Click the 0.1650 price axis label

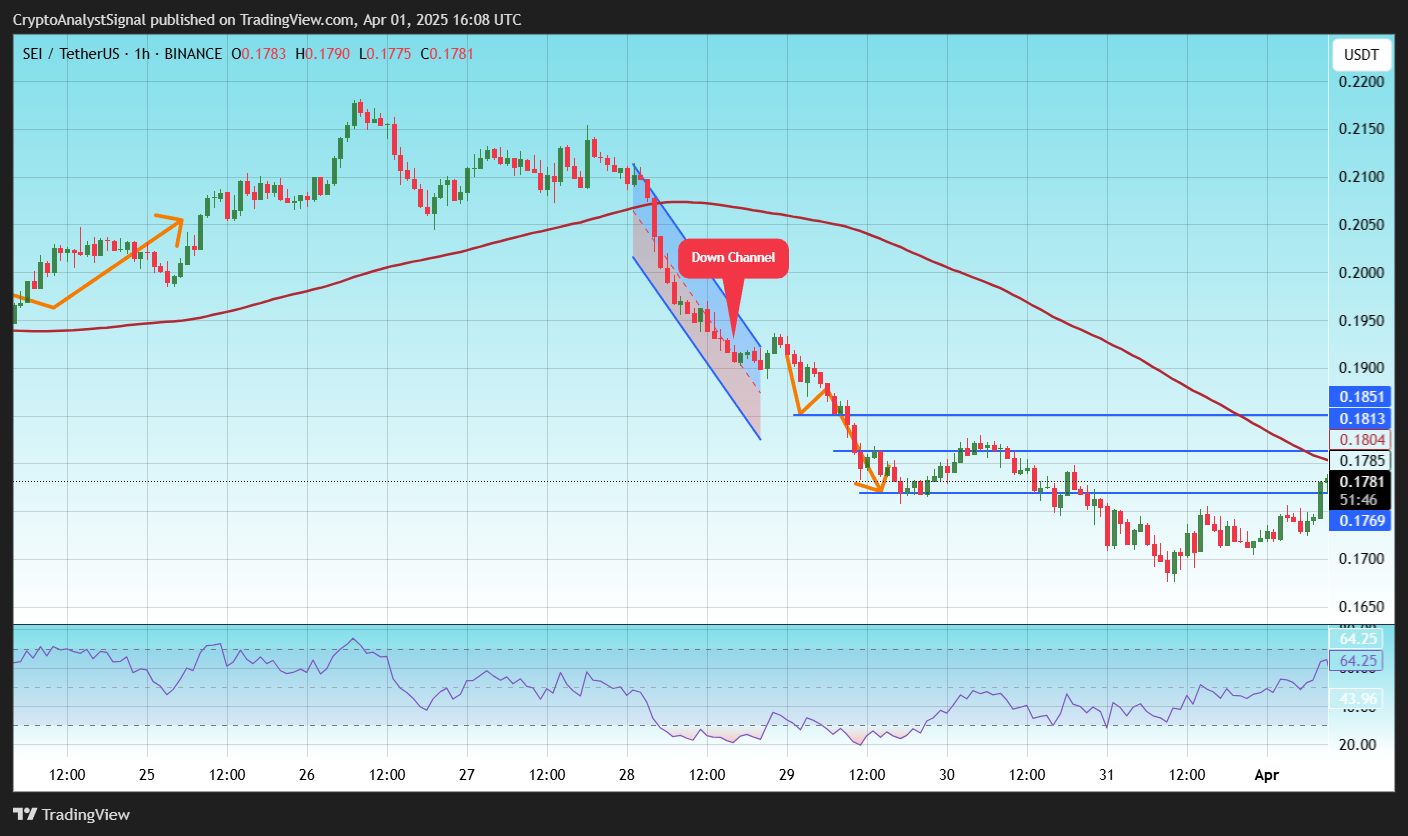coord(1361,606)
